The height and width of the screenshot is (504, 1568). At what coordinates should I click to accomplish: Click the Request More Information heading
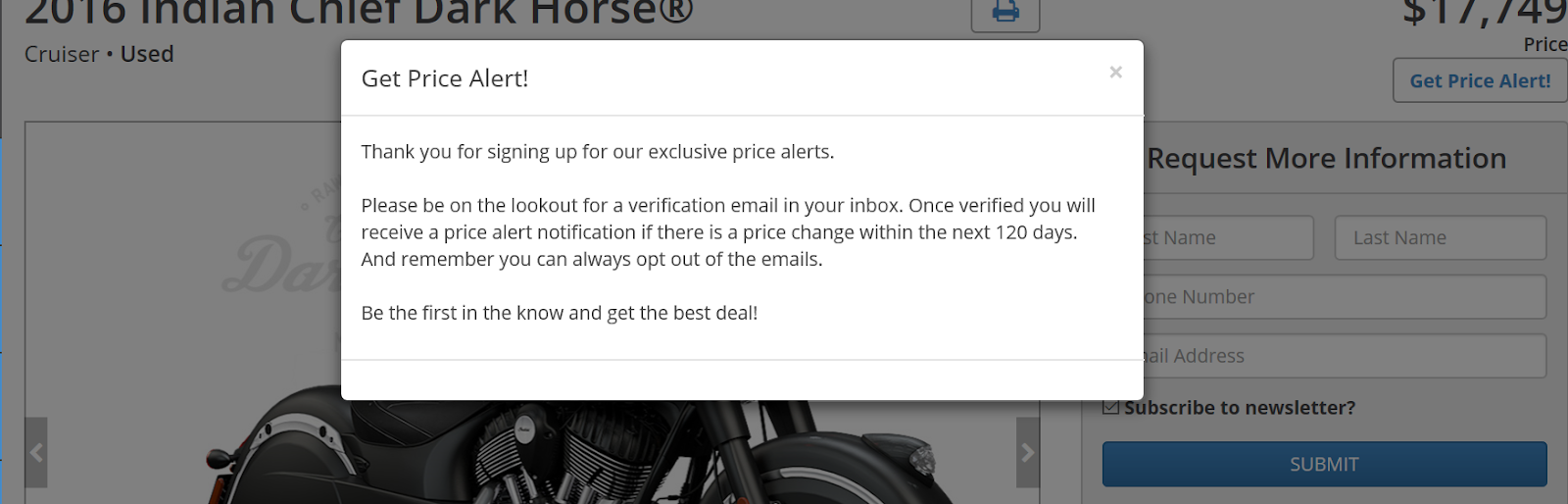(1326, 158)
